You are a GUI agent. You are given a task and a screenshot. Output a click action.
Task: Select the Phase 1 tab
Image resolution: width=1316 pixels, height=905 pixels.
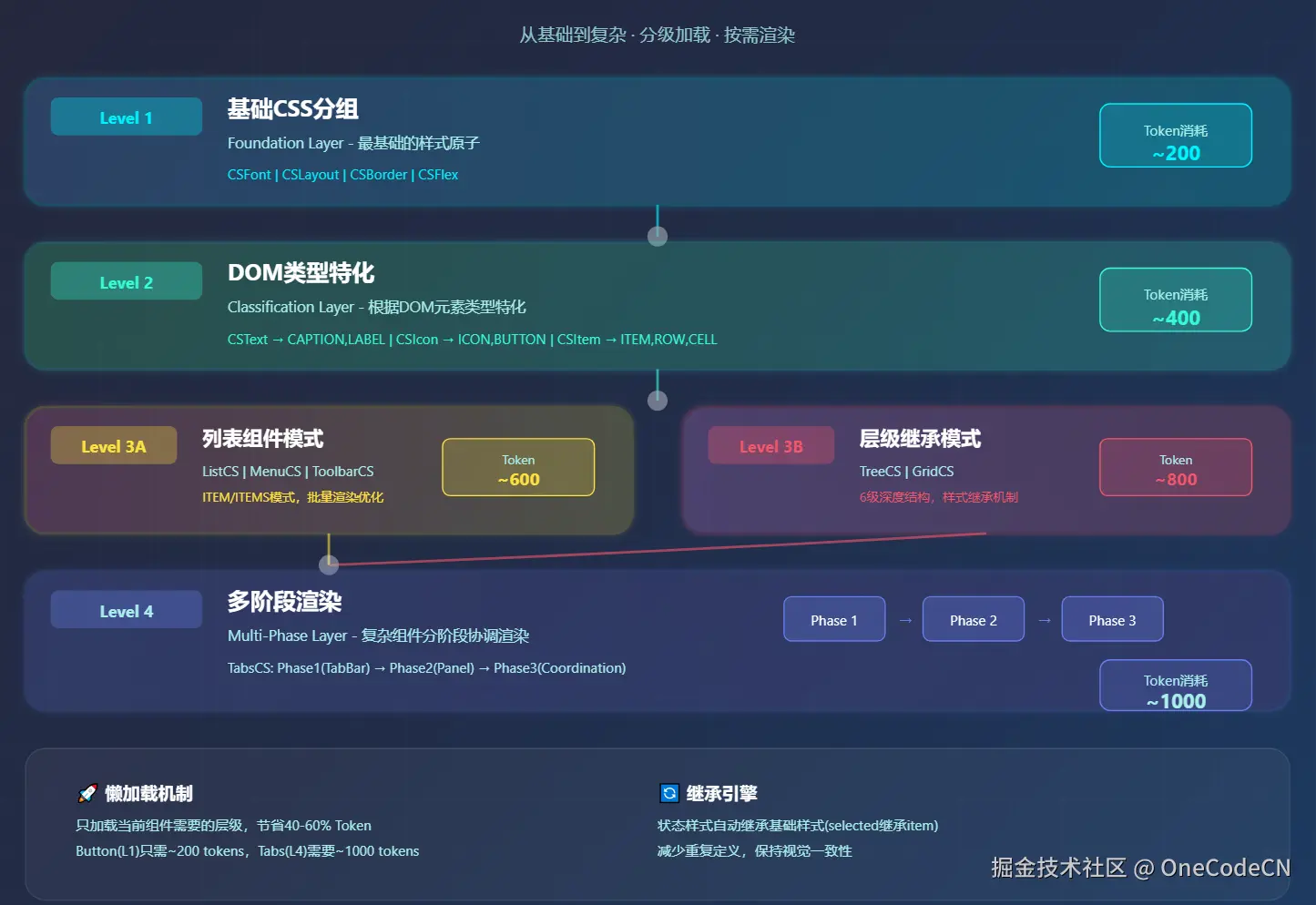point(833,619)
